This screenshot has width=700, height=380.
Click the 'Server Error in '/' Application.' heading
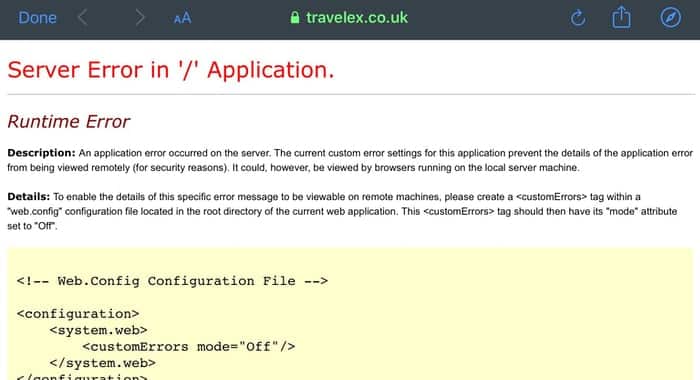tap(171, 70)
